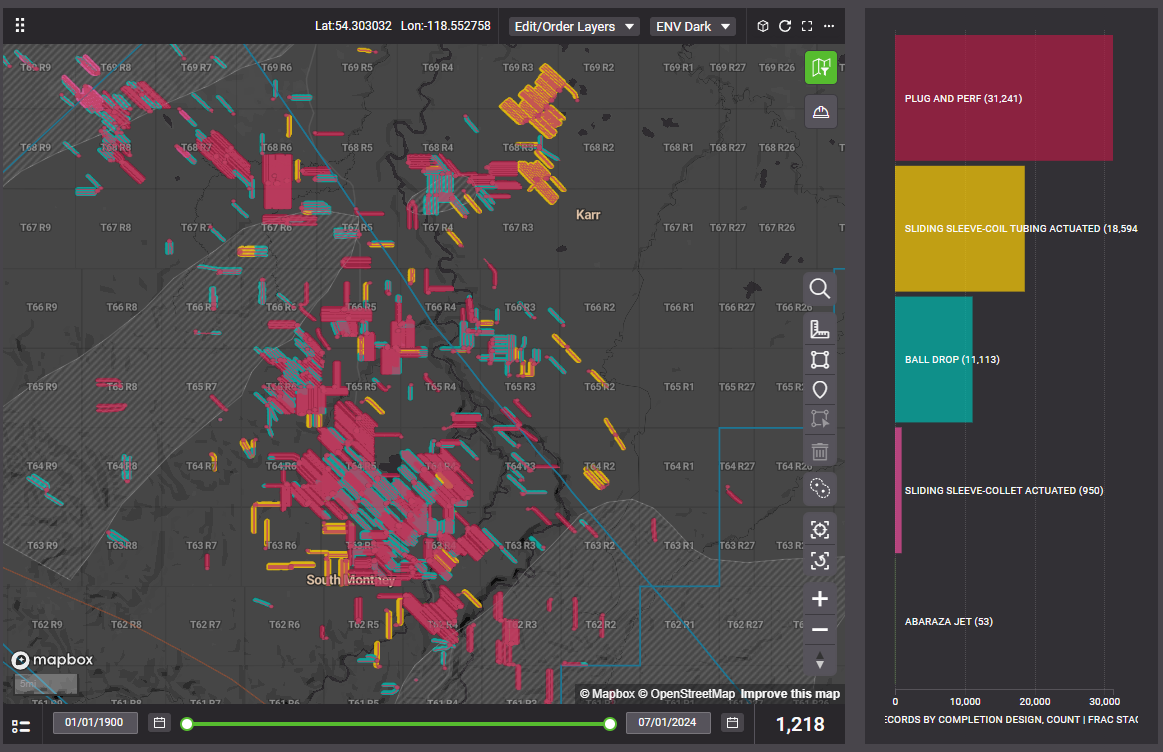This screenshot has height=752, width=1163.
Task: Toggle the 3D cube view
Action: [x=762, y=26]
